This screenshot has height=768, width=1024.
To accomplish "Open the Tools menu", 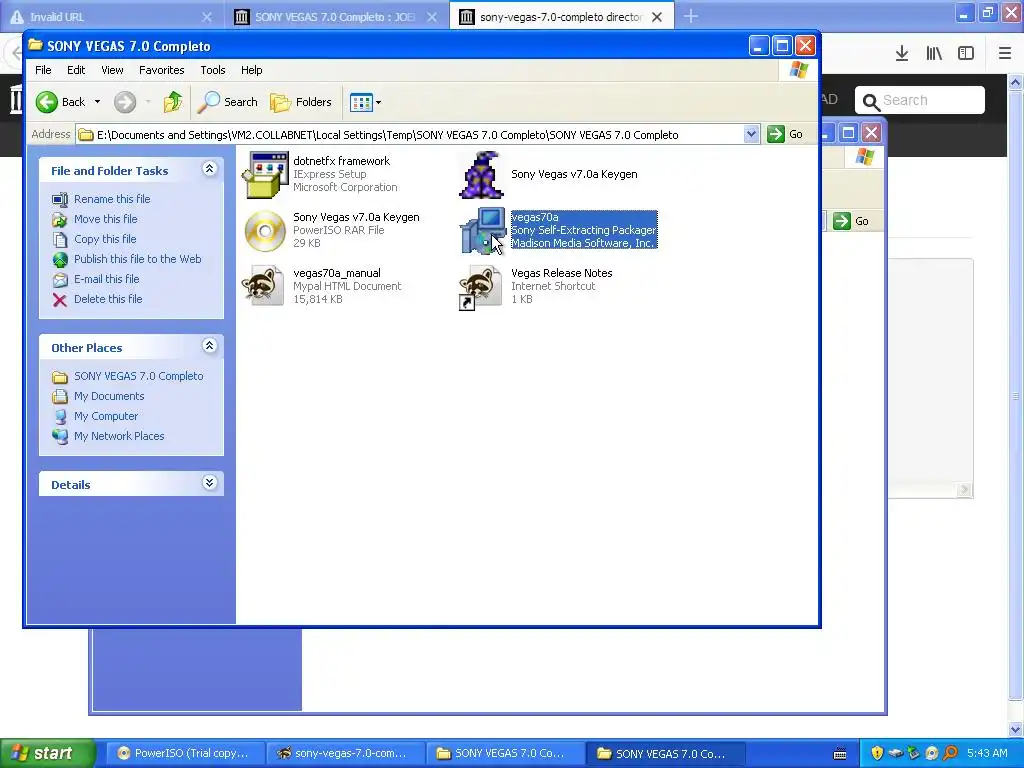I will click(213, 70).
